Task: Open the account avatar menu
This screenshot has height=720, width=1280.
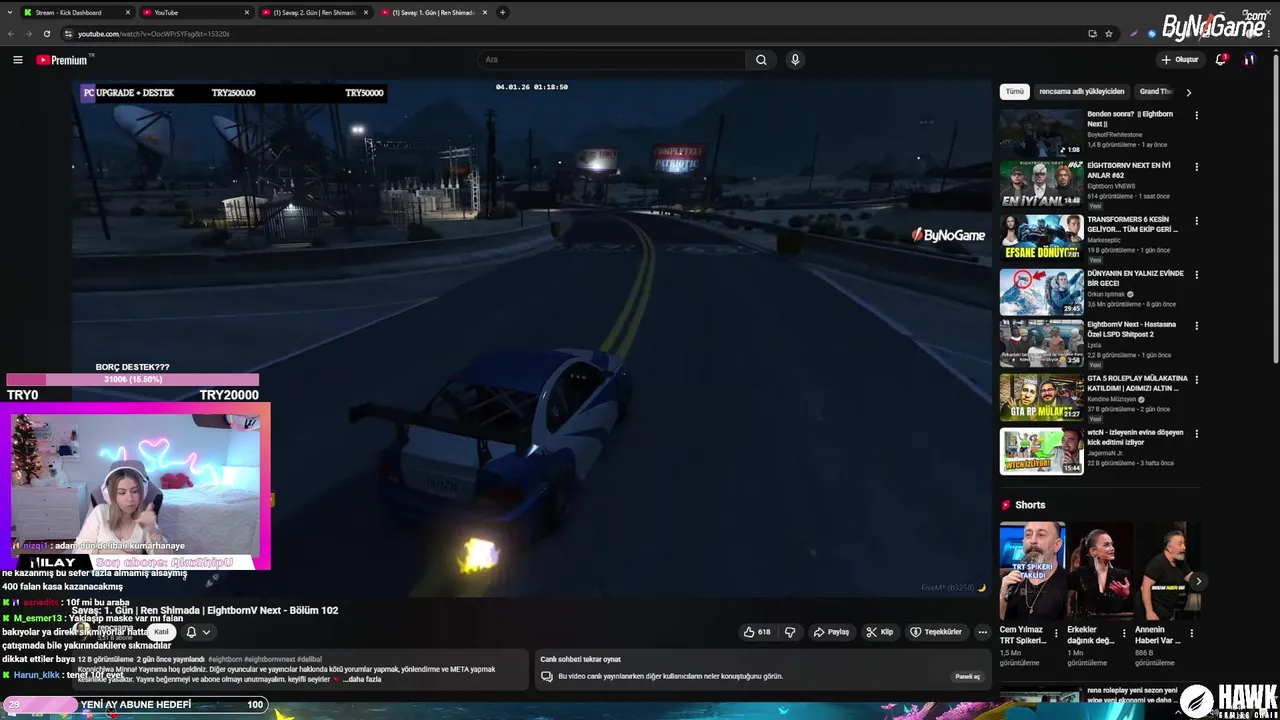Action: 1249,60
